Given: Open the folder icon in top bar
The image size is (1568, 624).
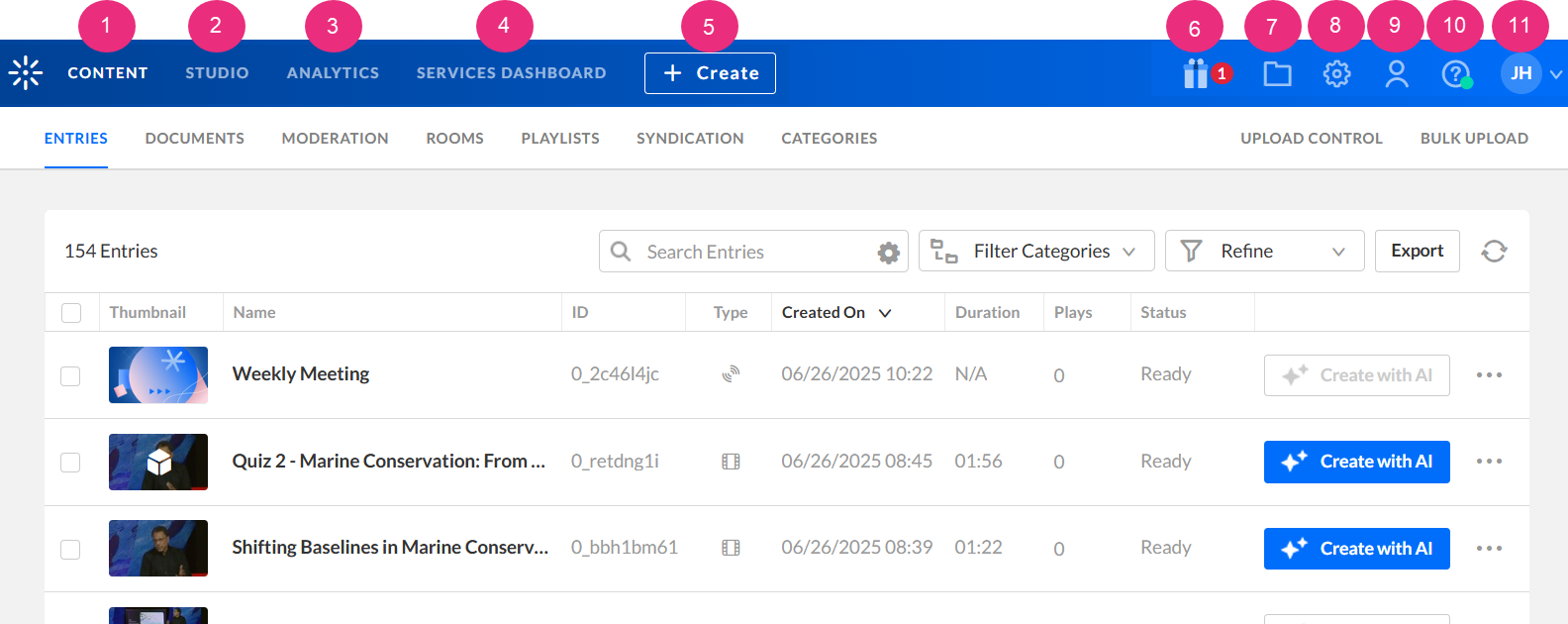Looking at the screenshot, I should (x=1277, y=73).
